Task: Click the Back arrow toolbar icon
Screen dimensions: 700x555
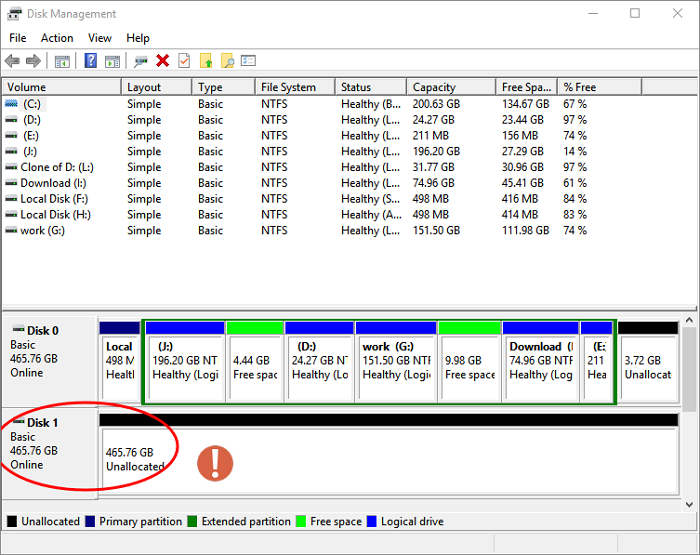Action: (x=13, y=61)
